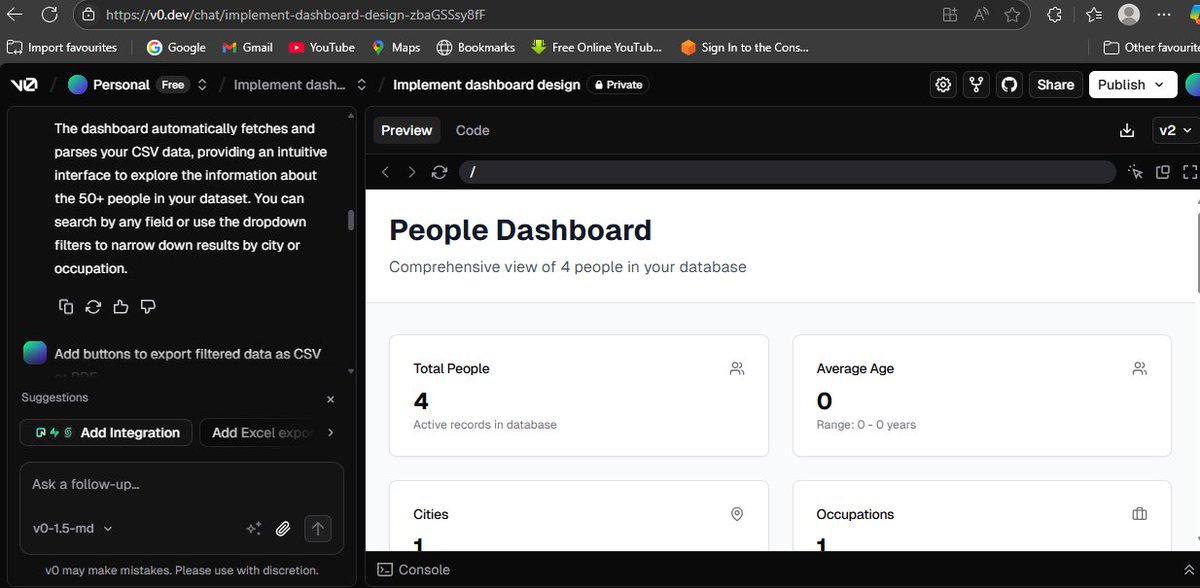Screen dimensions: 1200x588
Task: Open the GitHub integration icon
Action: coord(1009,84)
